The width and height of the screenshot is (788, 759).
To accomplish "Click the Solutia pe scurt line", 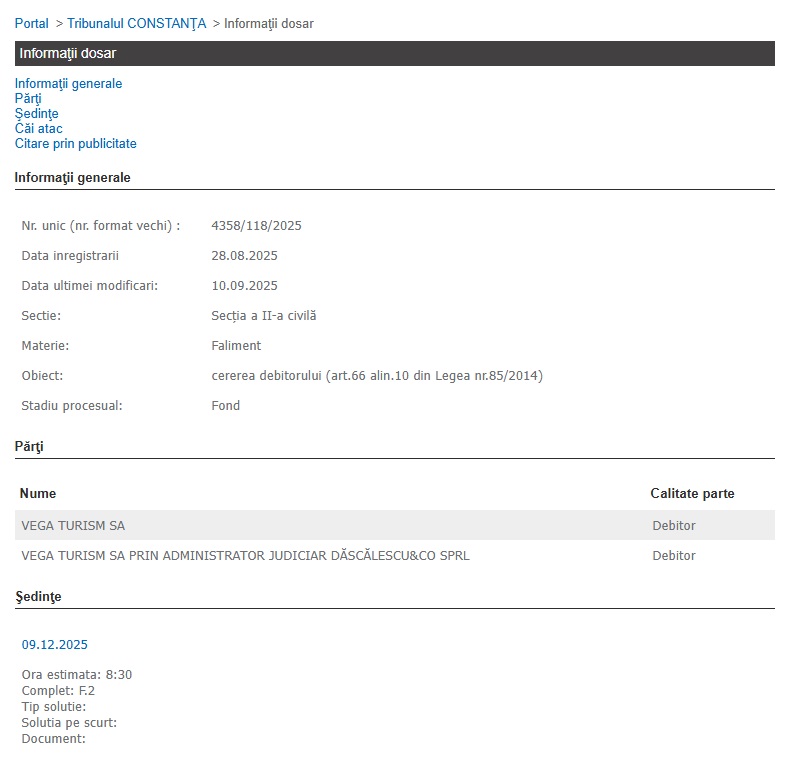I will click(x=69, y=723).
